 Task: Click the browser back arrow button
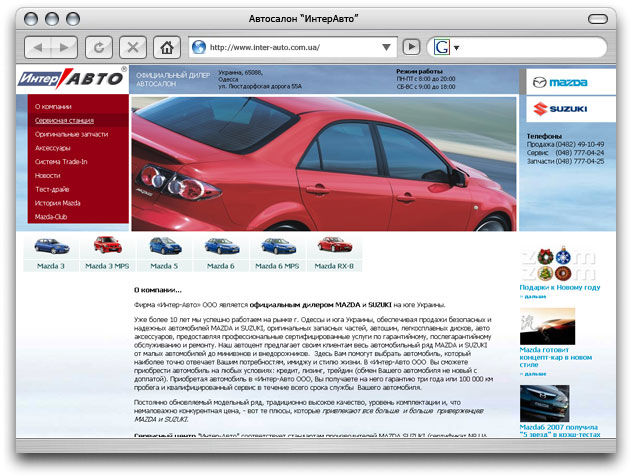tap(38, 48)
